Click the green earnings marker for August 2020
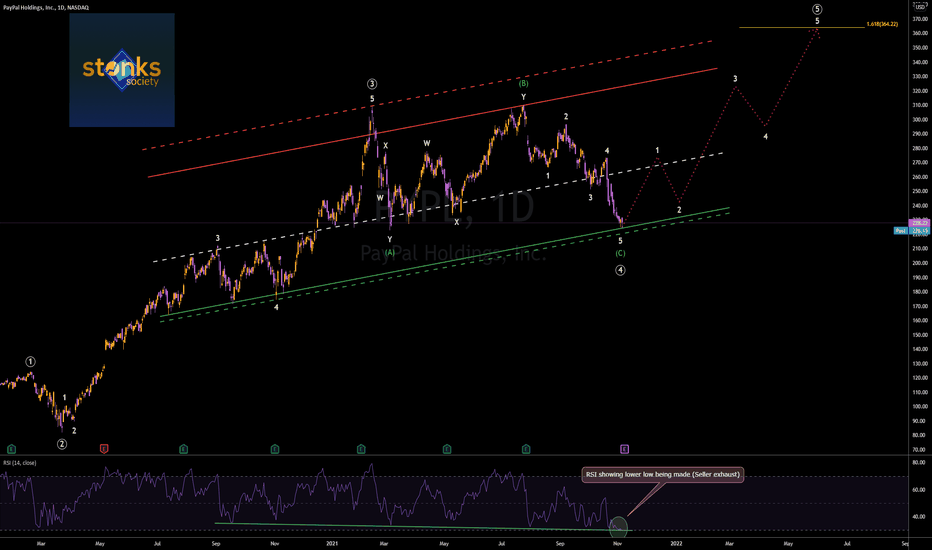The height and width of the screenshot is (550, 932). coord(184,449)
